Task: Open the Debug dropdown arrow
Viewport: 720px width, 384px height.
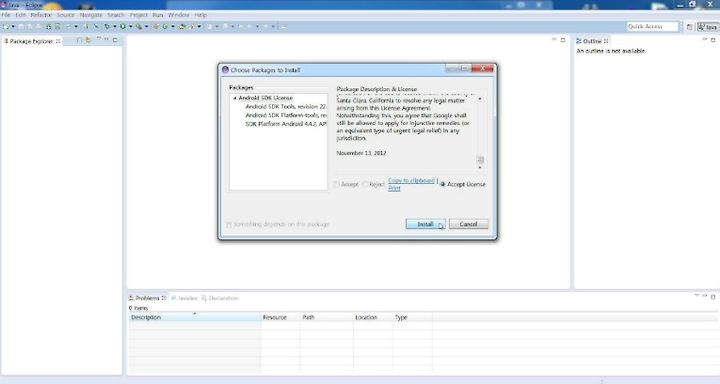Action: (x=115, y=27)
